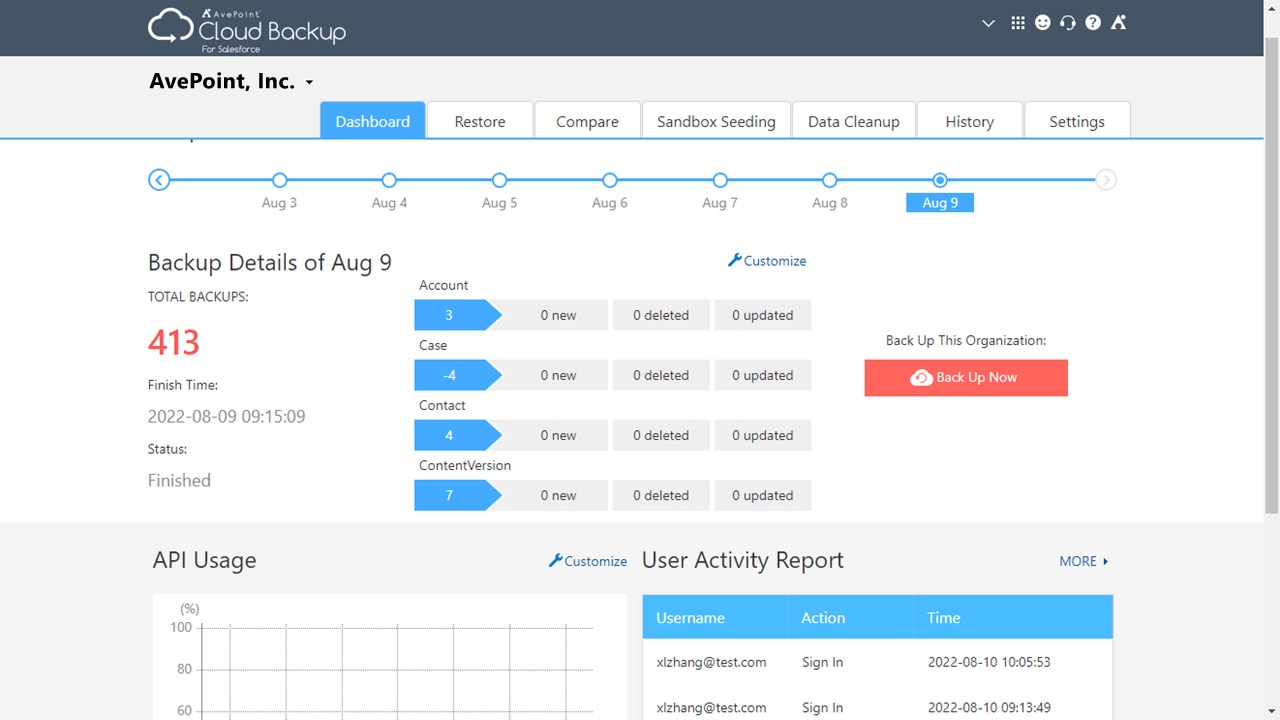Screen dimensions: 1280x720
Task: Click ContentVersion 0 new cell
Action: [558, 495]
